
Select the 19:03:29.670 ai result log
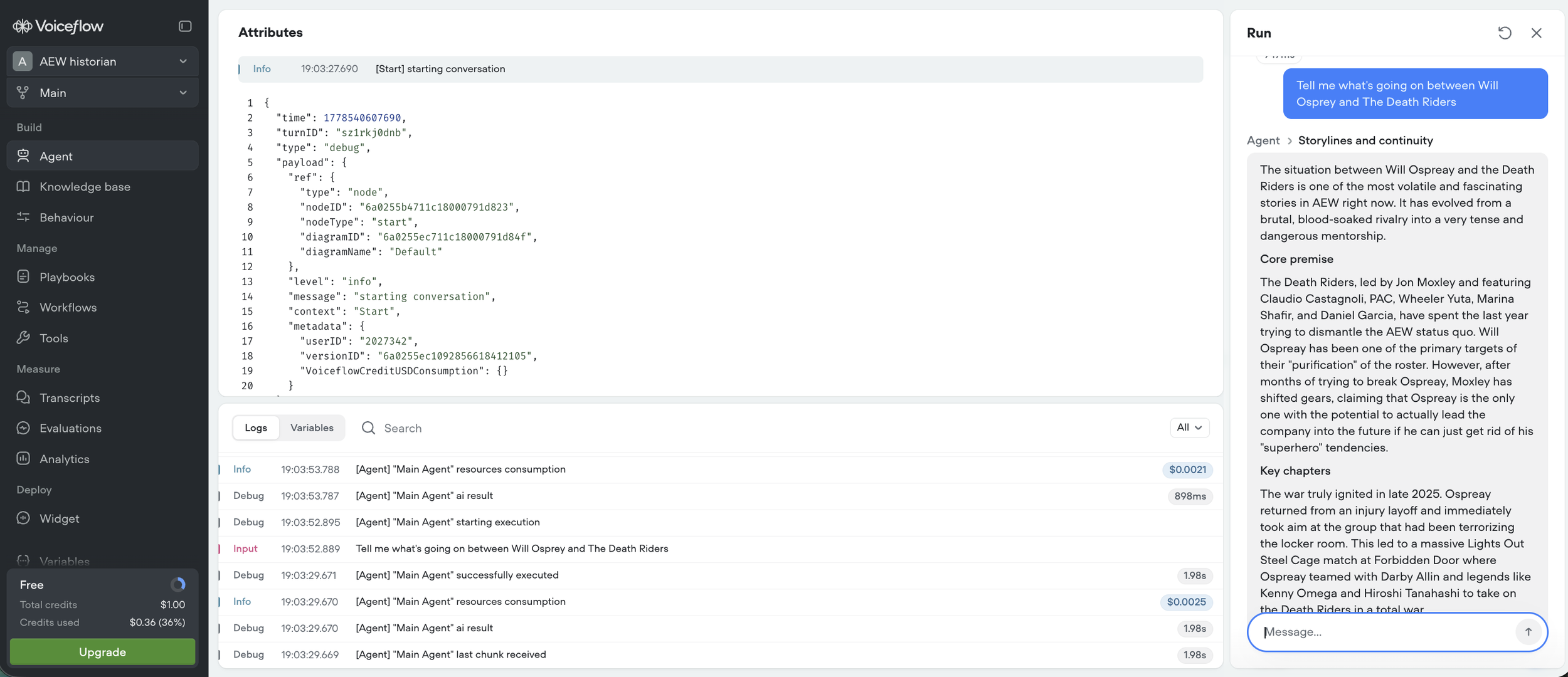(721, 628)
